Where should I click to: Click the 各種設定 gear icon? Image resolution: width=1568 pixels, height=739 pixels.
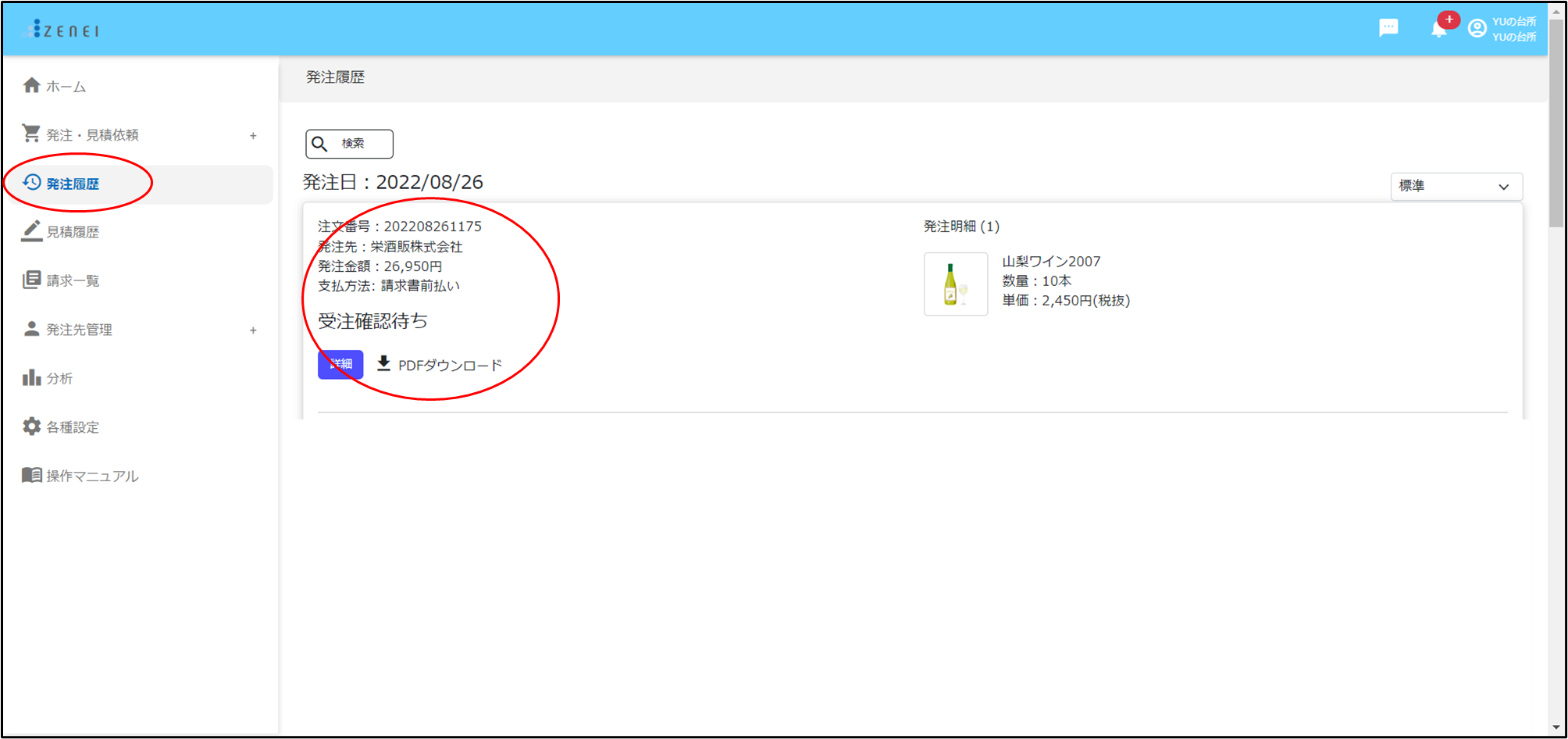coord(31,426)
